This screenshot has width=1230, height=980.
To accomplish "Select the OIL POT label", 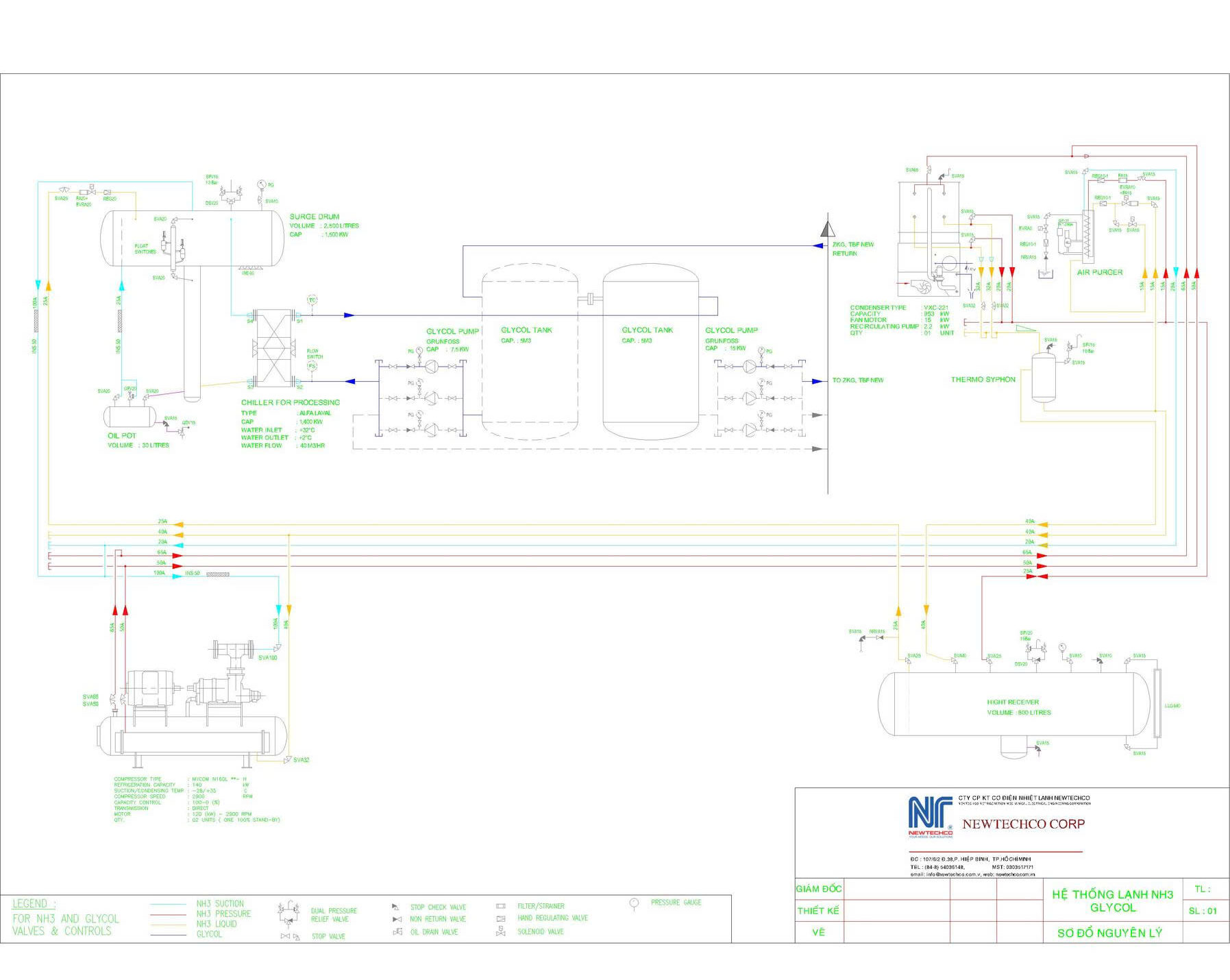I will coord(121,435).
